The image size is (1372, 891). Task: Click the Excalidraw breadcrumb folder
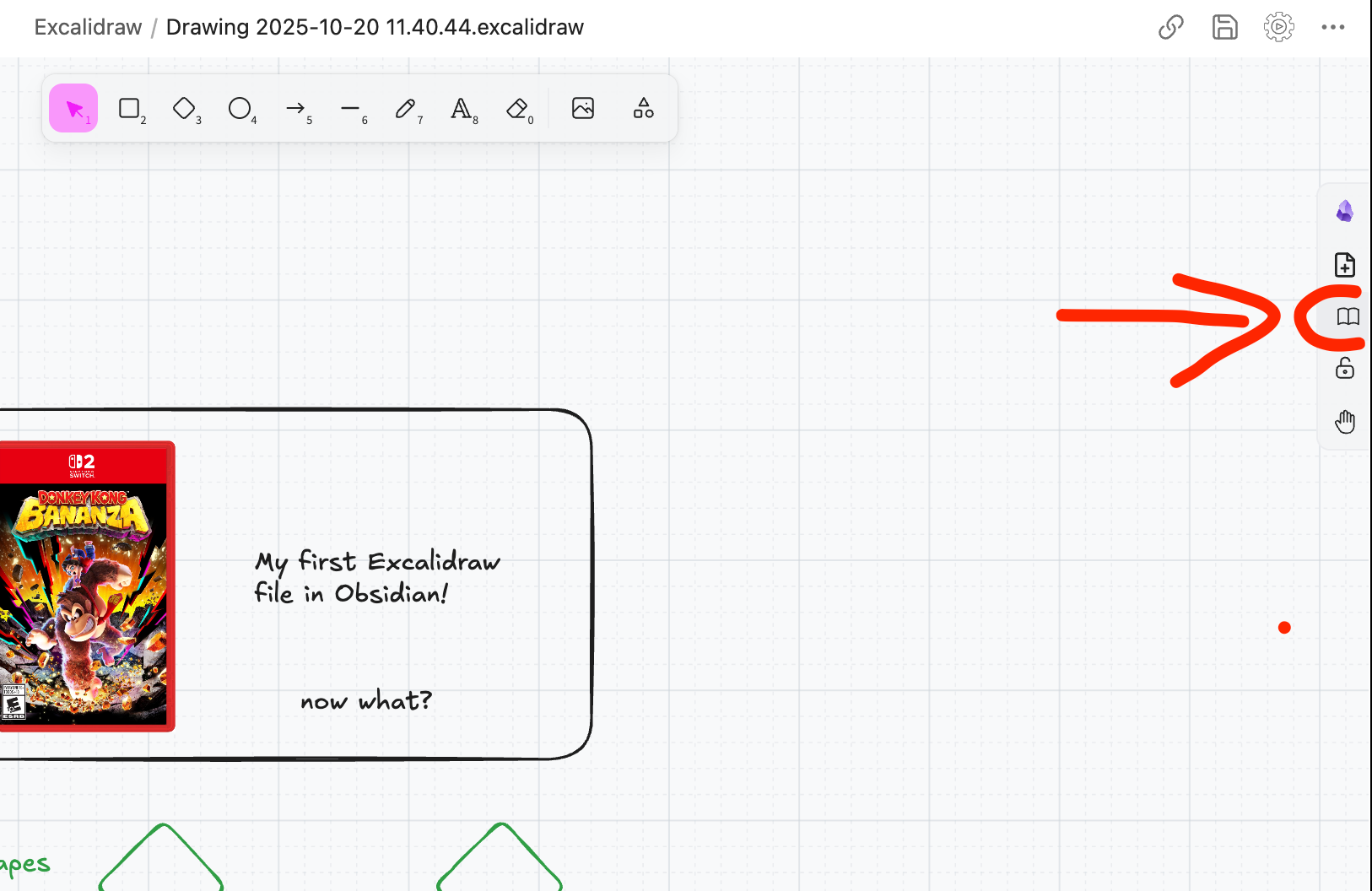coord(88,27)
